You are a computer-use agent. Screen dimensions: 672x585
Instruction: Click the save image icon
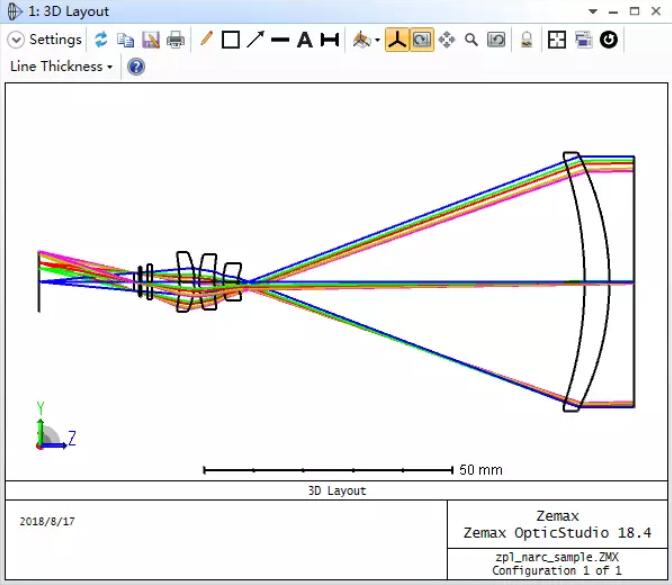pyautogui.click(x=150, y=40)
